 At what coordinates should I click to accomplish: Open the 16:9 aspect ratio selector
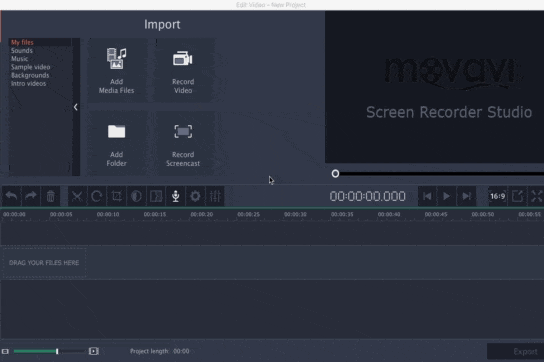[498, 196]
